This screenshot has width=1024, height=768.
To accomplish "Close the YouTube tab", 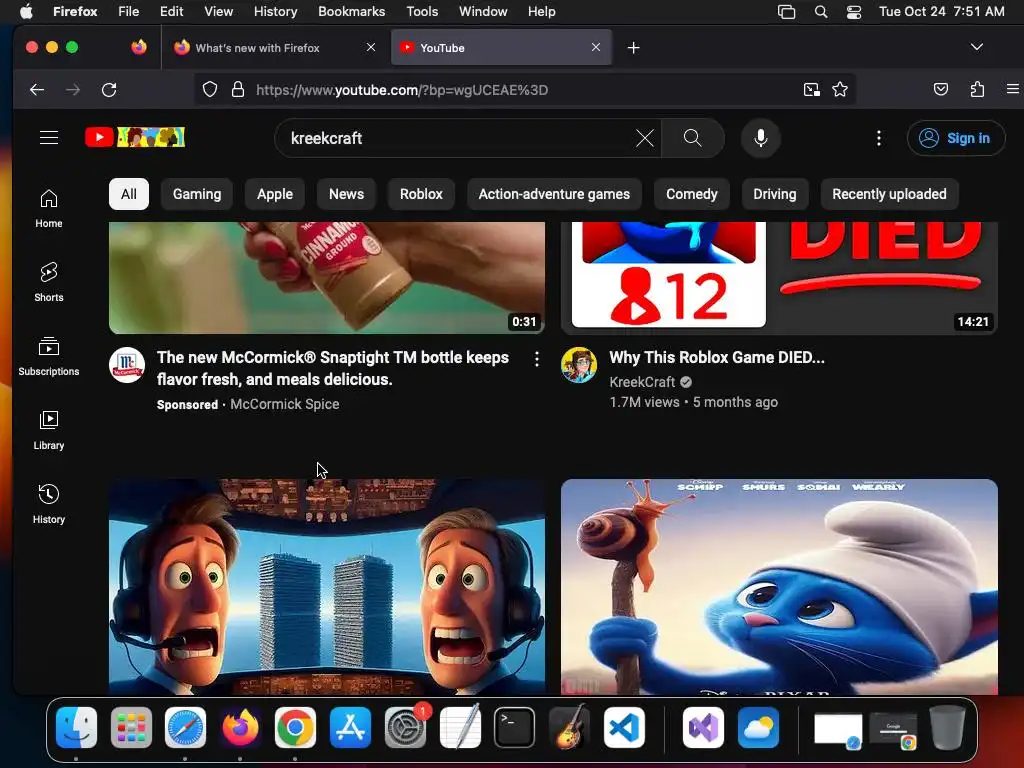I will coord(596,47).
